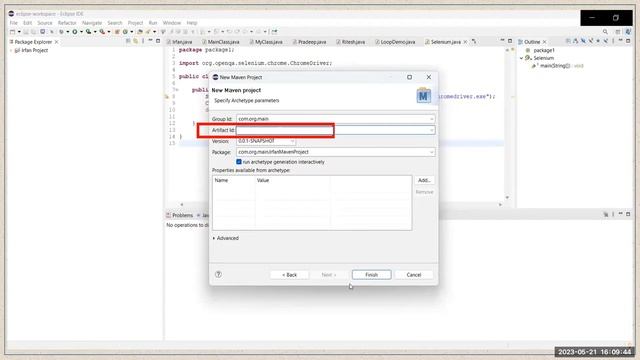Maximize the Outline view
This screenshot has height=360, width=640.
point(628,41)
